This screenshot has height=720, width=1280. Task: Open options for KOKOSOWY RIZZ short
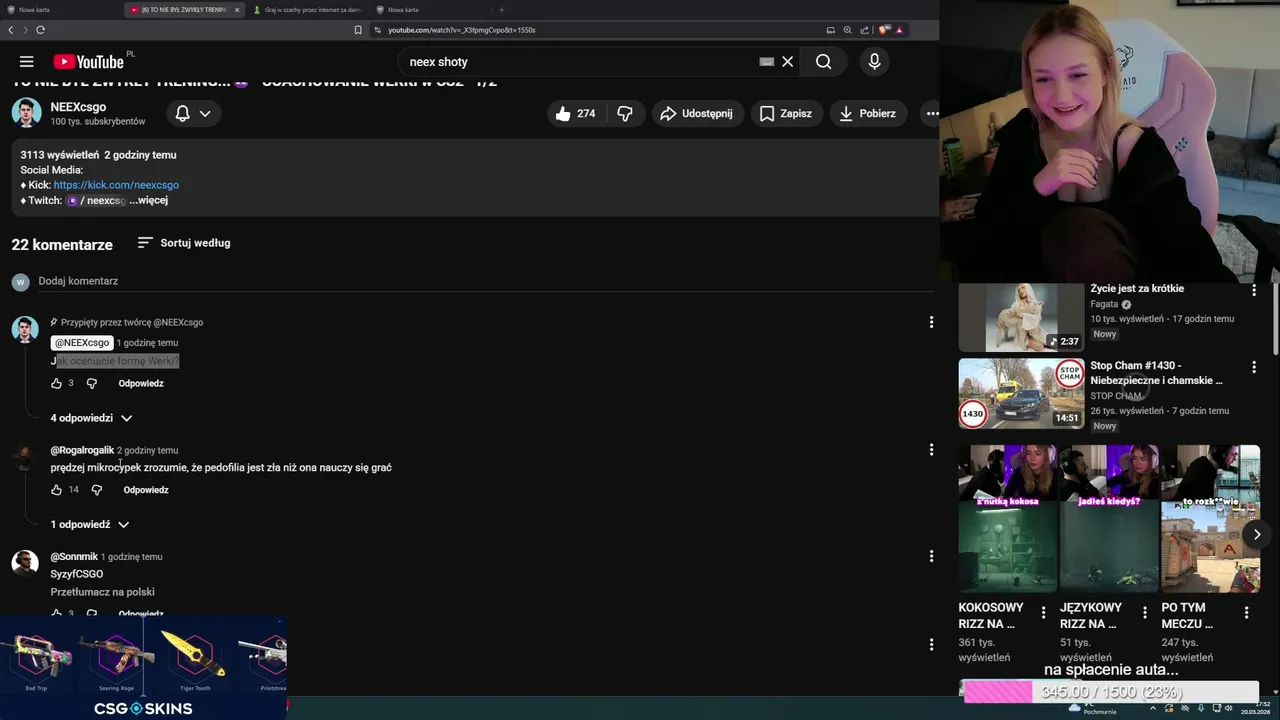[x=1044, y=613]
